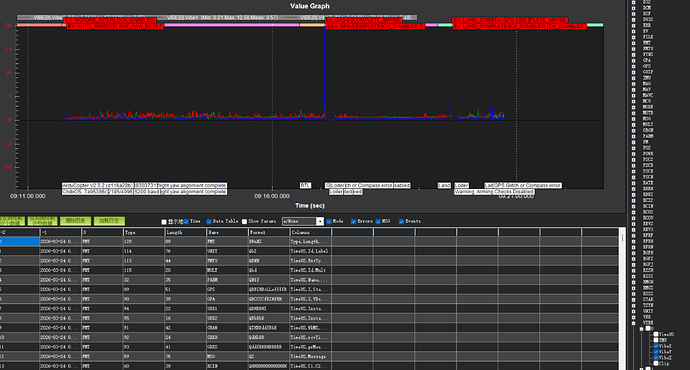Expand the IMU tree node
This screenshot has width=690, height=370.
[633, 77]
